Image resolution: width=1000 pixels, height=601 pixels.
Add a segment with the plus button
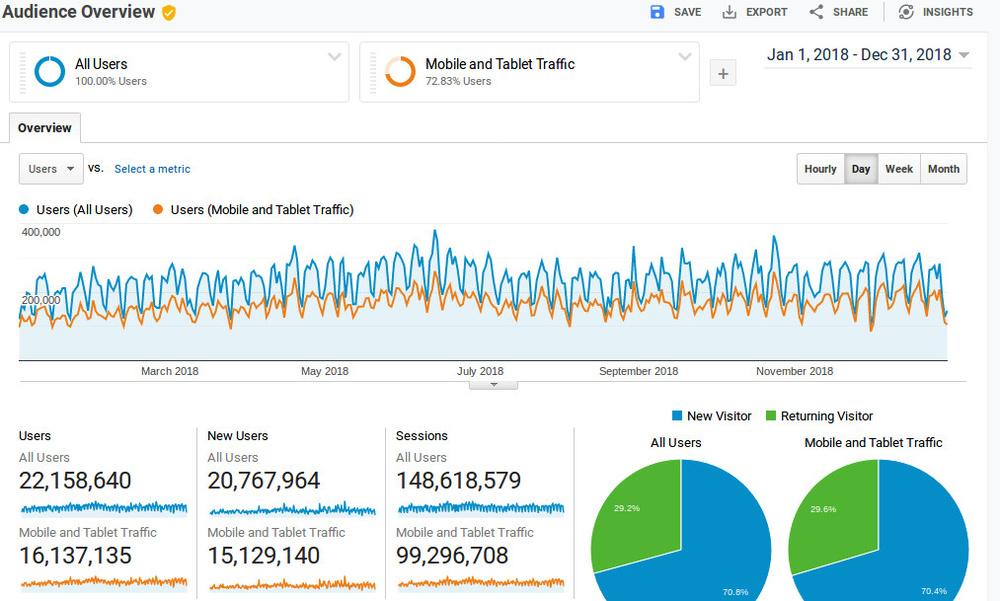[723, 73]
